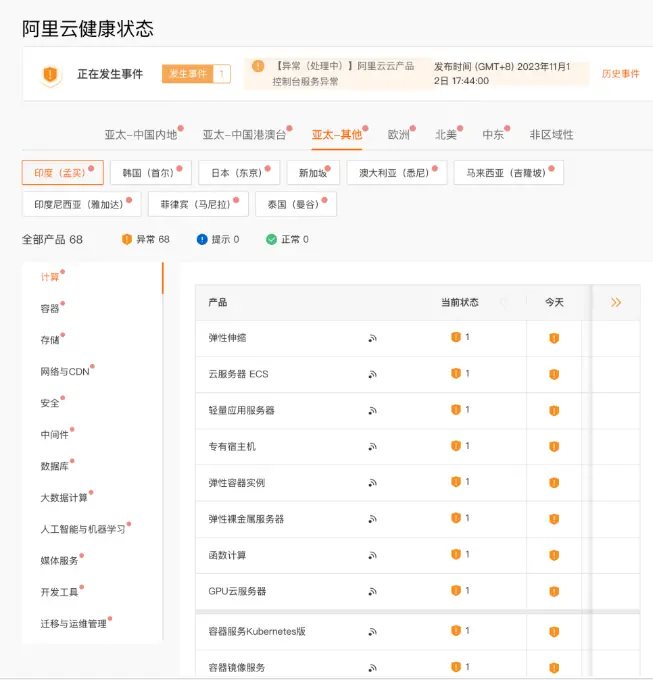Screen dimensions: 653x680
Task: Filter products by 异常 68
Action: [x=146, y=239]
